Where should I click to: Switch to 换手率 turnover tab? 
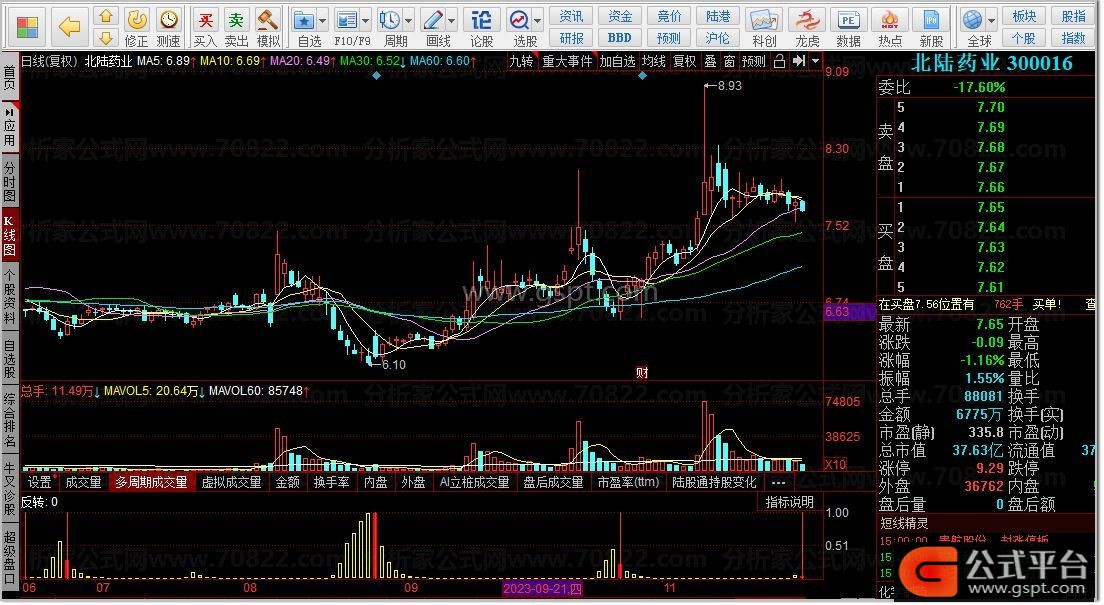coord(331,482)
